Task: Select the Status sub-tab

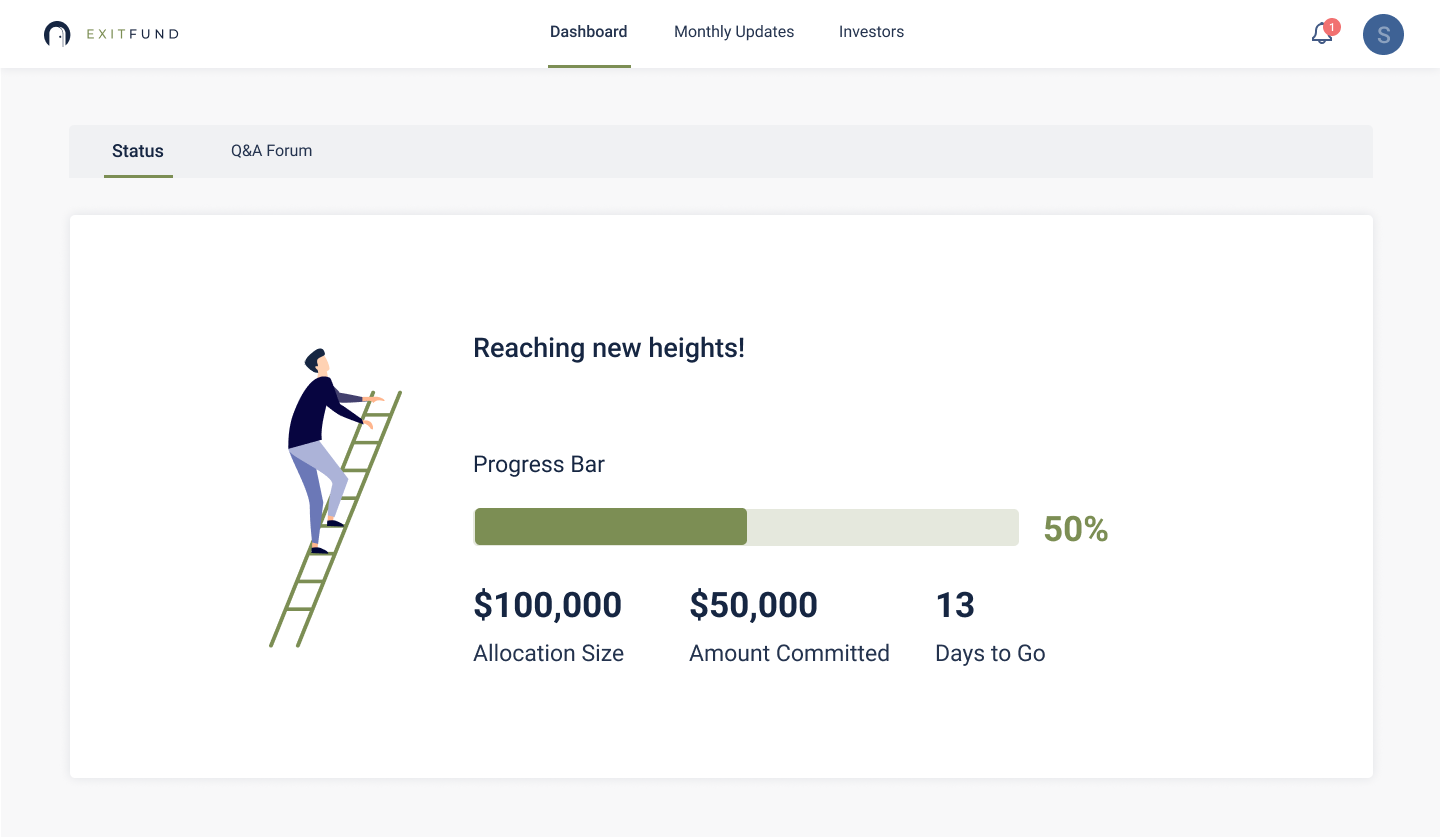Action: [138, 151]
